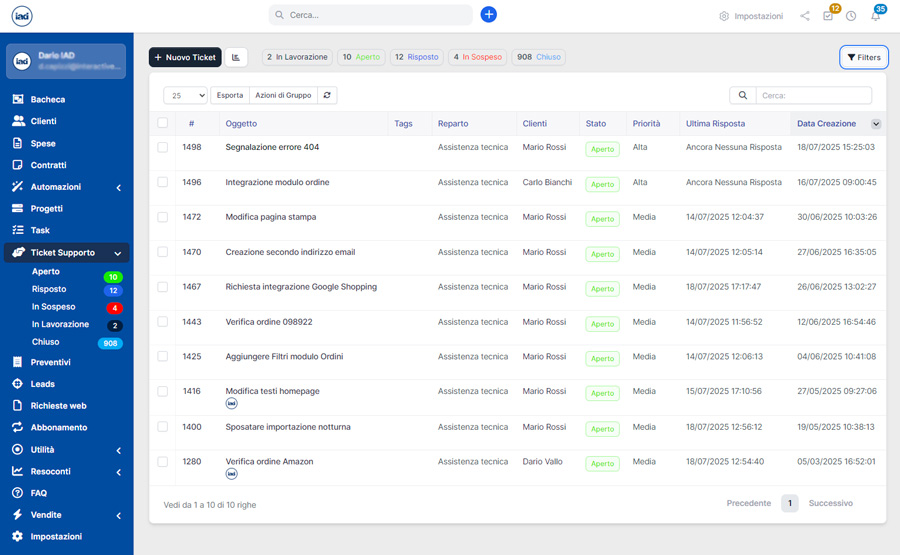Click the blue plus quick-add button

(488, 14)
